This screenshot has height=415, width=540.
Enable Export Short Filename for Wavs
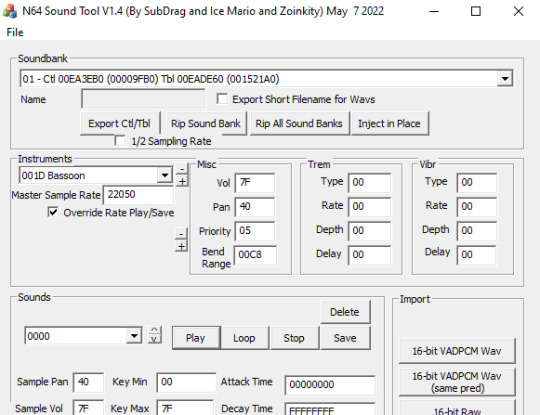tap(222, 99)
